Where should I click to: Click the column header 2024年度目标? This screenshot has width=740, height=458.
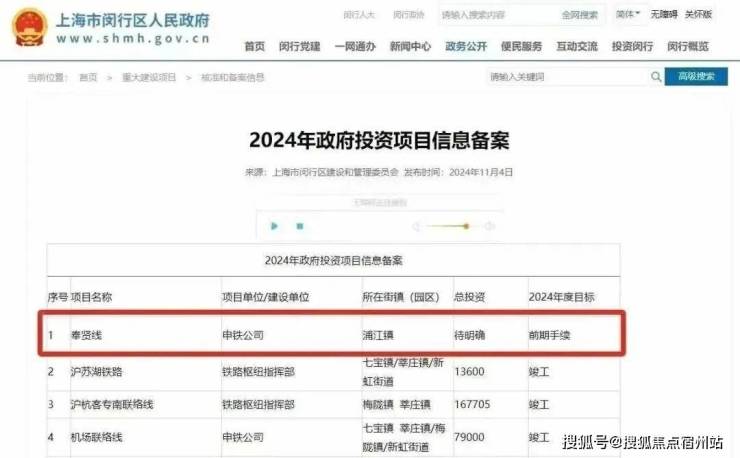pos(561,297)
